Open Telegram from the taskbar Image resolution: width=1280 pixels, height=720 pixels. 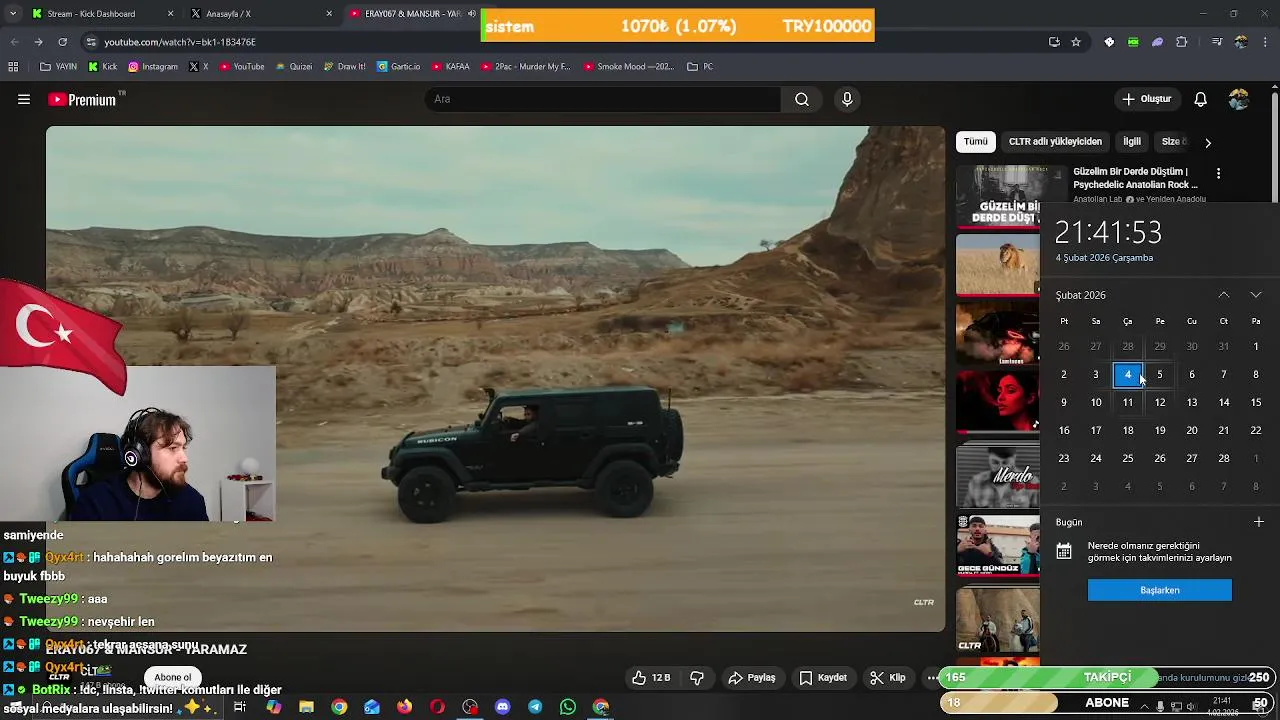coord(535,707)
